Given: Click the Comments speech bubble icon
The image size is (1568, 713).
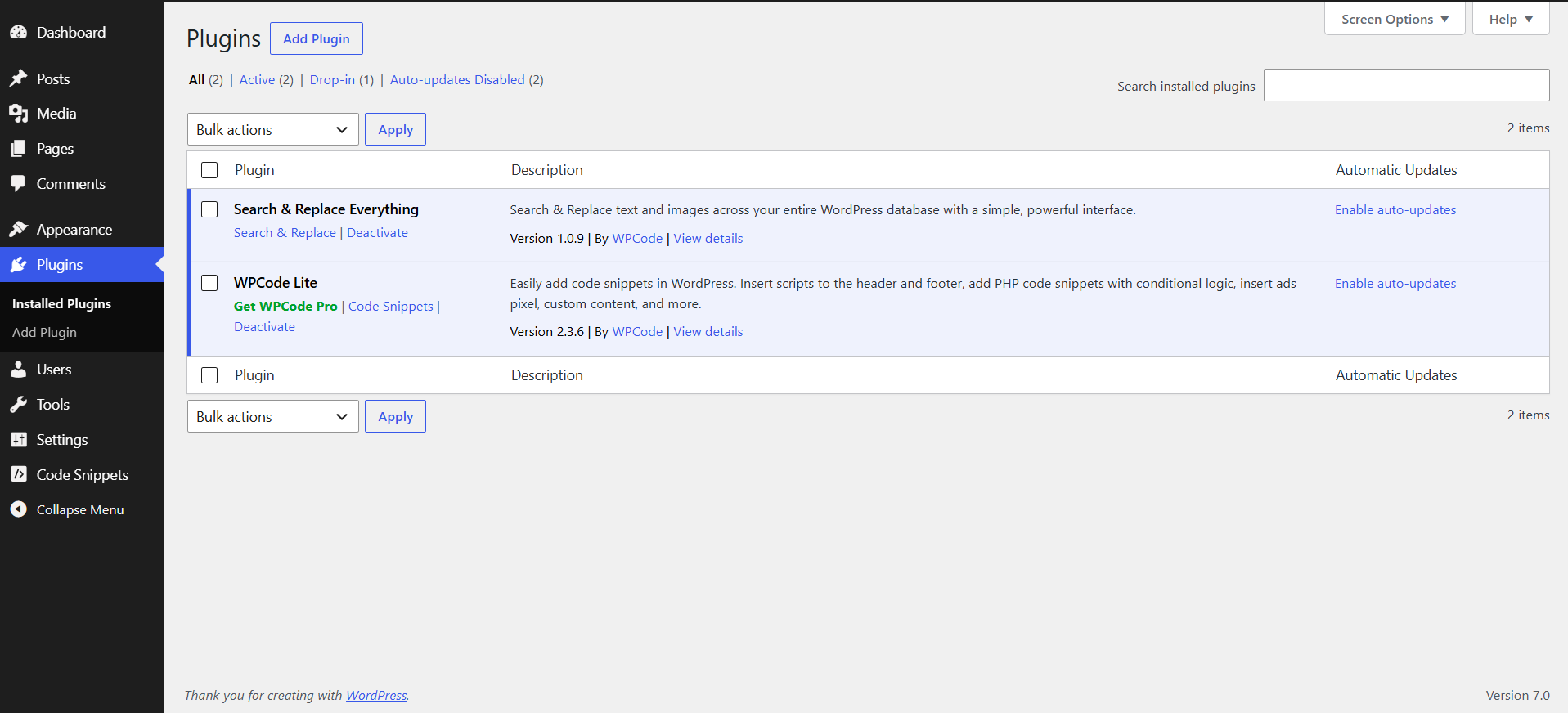Looking at the screenshot, I should (18, 183).
